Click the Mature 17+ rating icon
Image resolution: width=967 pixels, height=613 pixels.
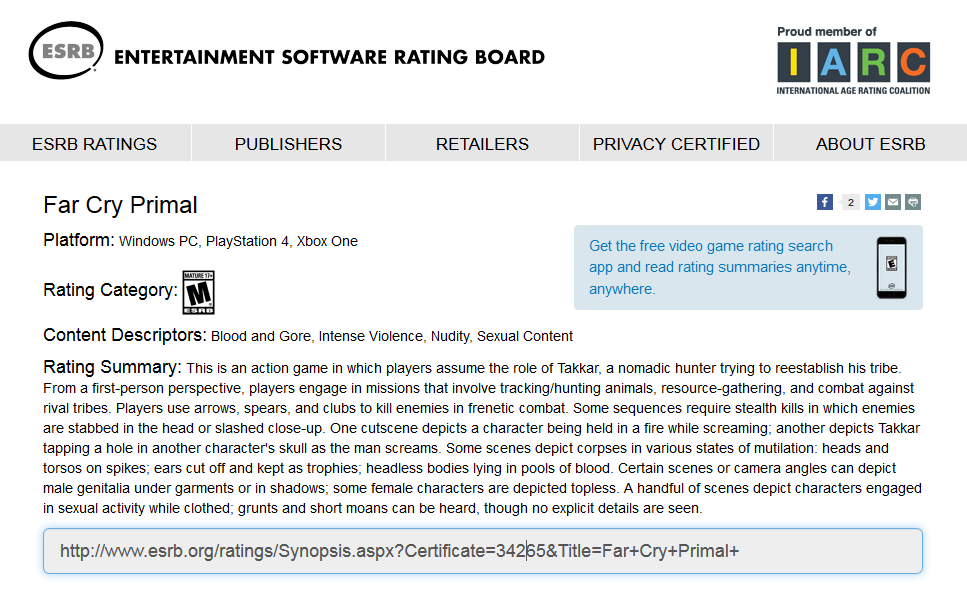pos(198,292)
